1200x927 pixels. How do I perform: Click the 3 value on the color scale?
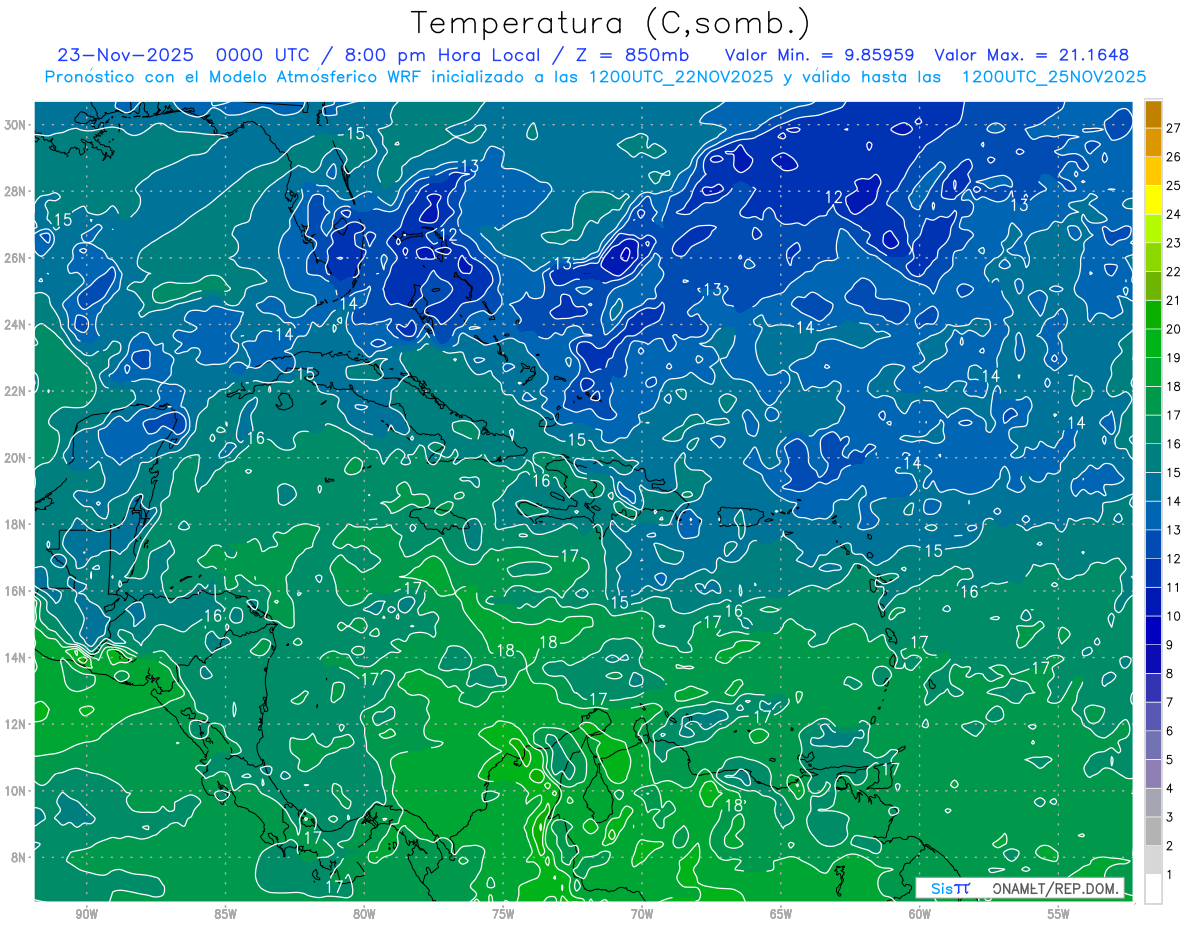tap(1170, 817)
